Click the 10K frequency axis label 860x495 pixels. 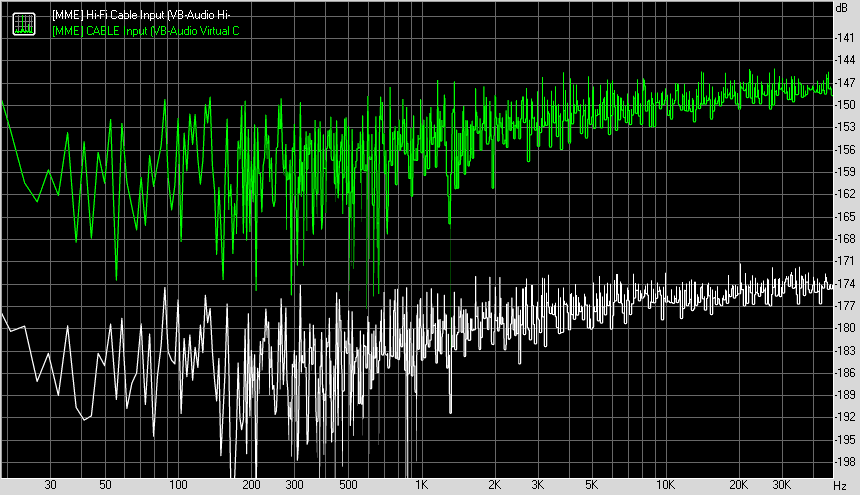click(x=665, y=485)
